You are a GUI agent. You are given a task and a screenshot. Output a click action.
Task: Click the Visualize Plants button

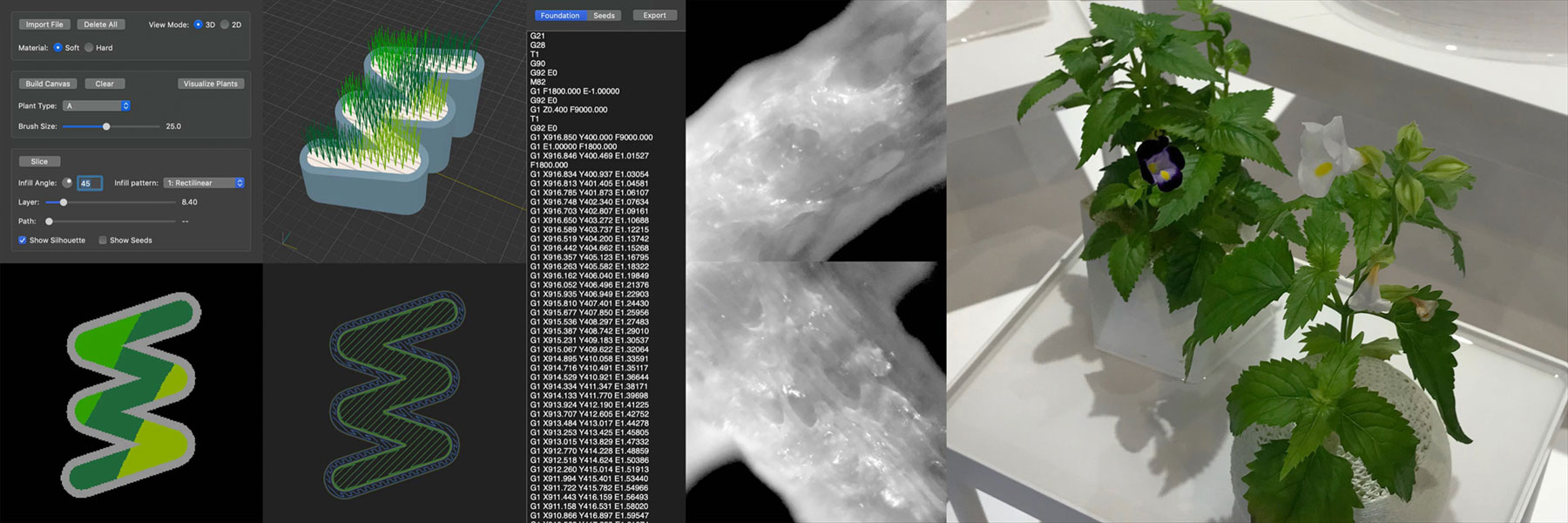[210, 84]
